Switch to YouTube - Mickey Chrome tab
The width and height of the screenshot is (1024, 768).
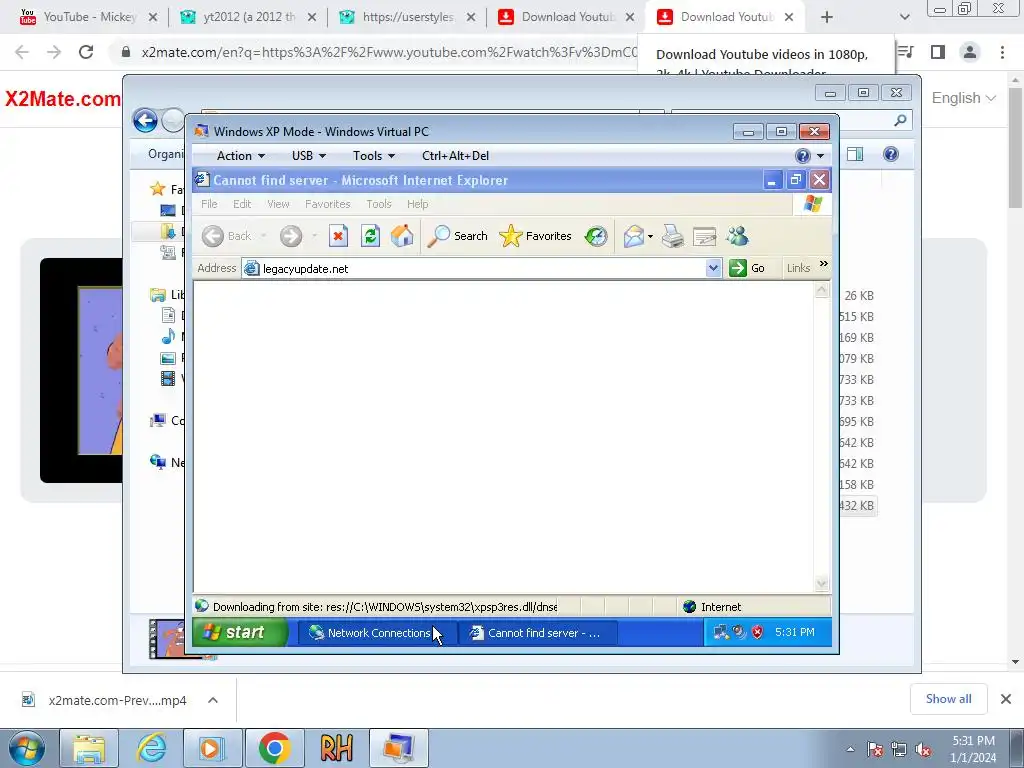88,17
